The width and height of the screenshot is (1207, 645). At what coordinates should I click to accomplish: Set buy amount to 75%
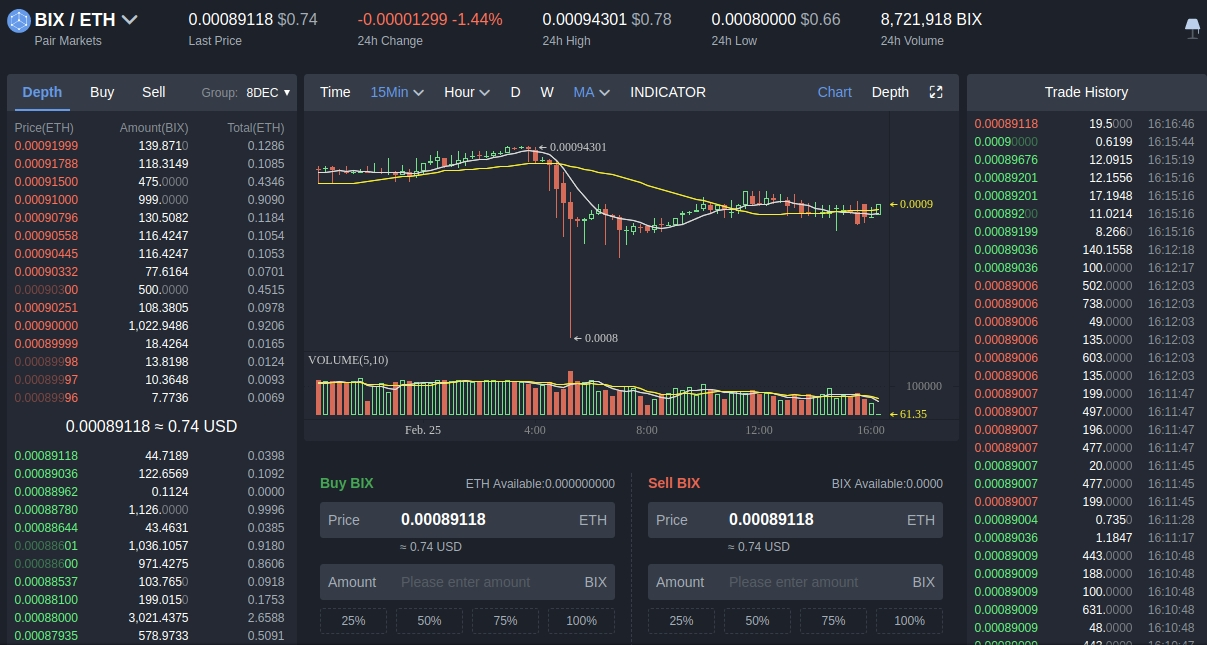click(x=505, y=621)
